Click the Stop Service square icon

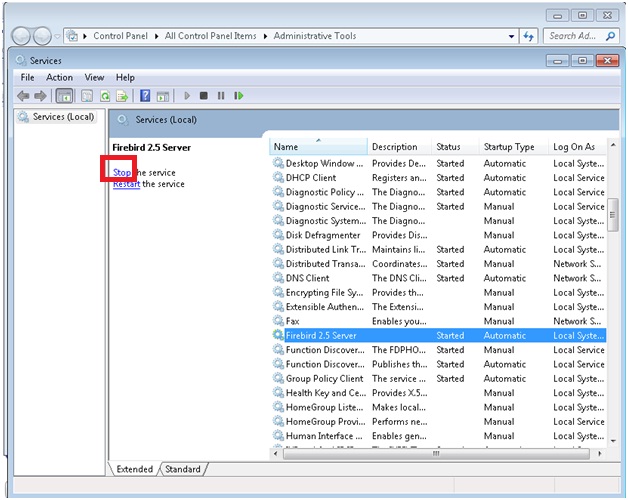coord(203,96)
